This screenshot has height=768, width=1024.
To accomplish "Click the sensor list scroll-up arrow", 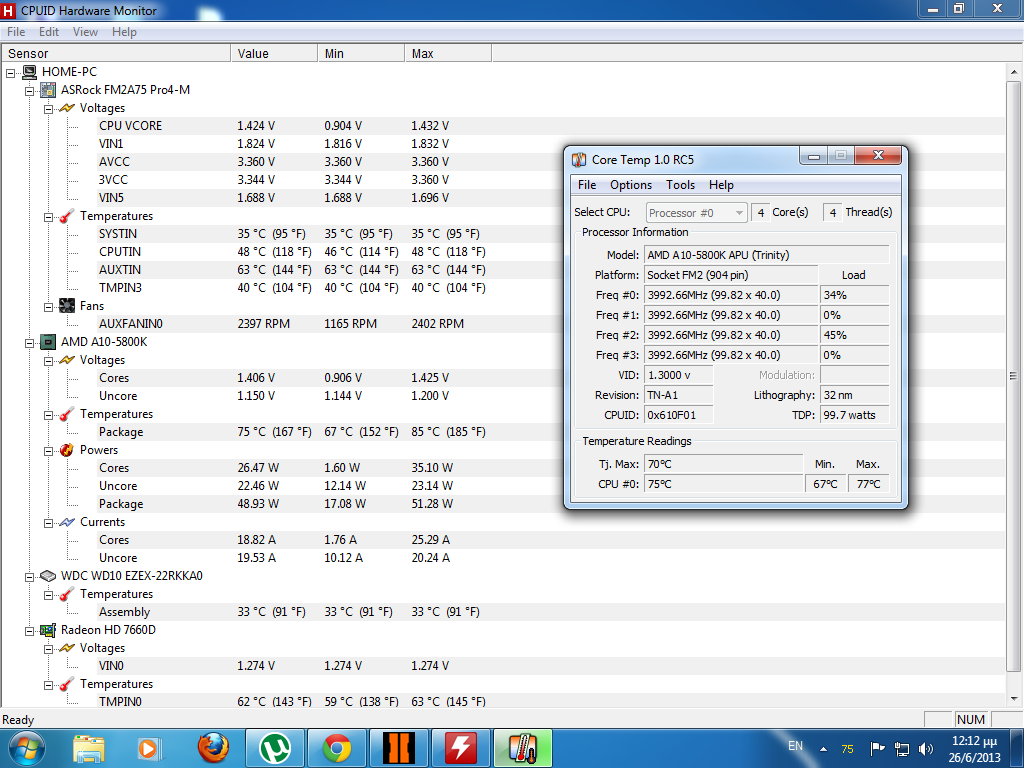I will (x=1014, y=72).
